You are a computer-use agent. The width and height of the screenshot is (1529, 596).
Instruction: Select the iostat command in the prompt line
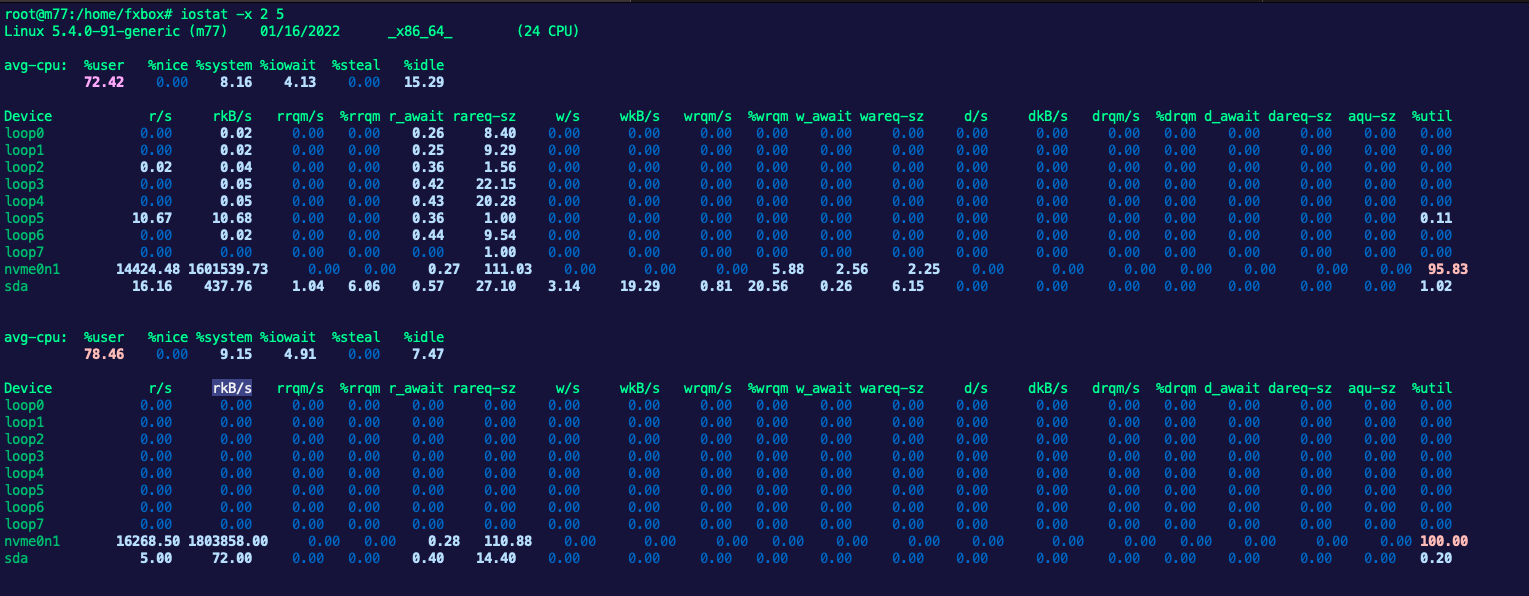point(205,14)
